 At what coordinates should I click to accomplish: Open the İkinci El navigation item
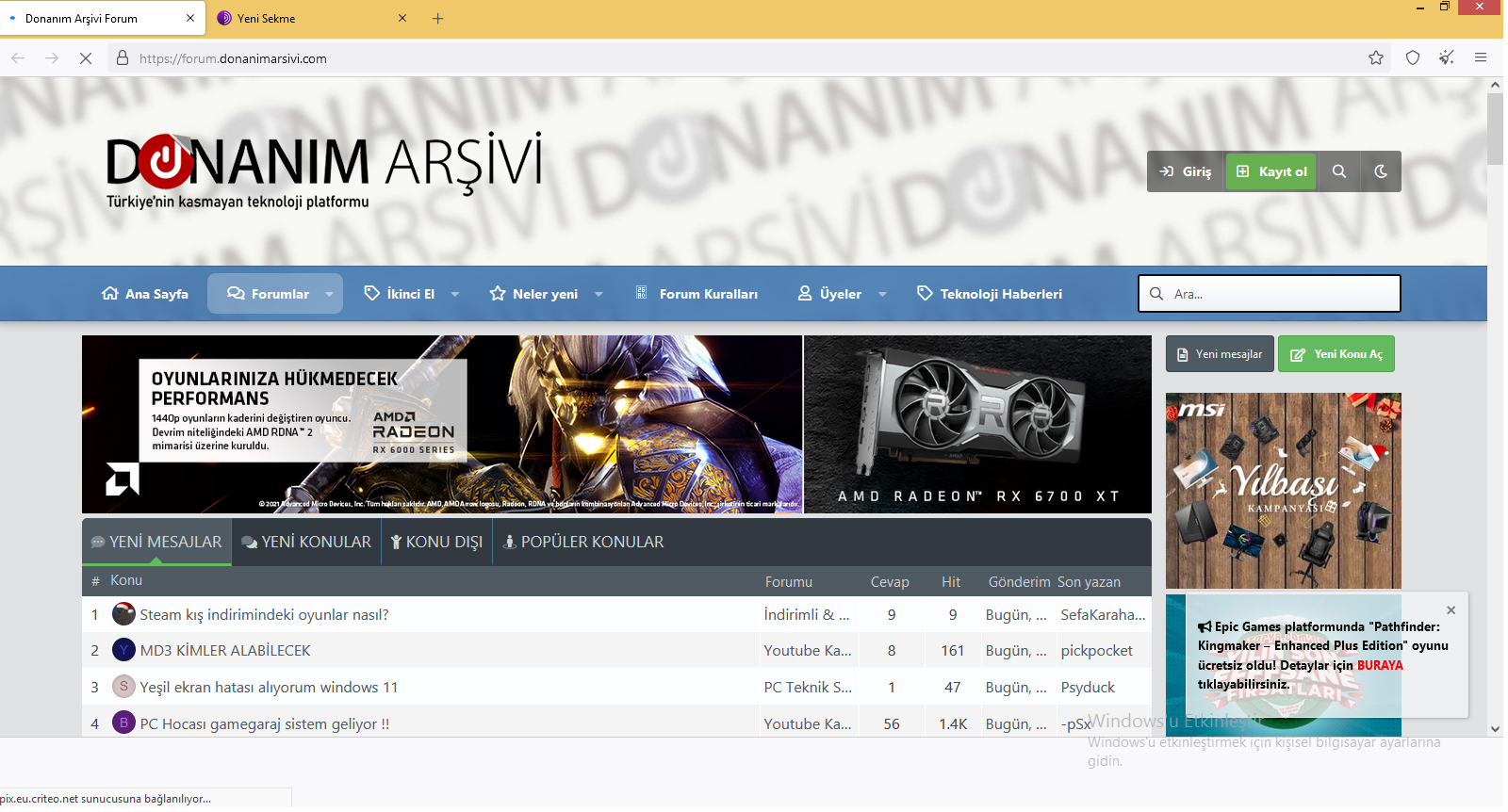click(x=400, y=294)
